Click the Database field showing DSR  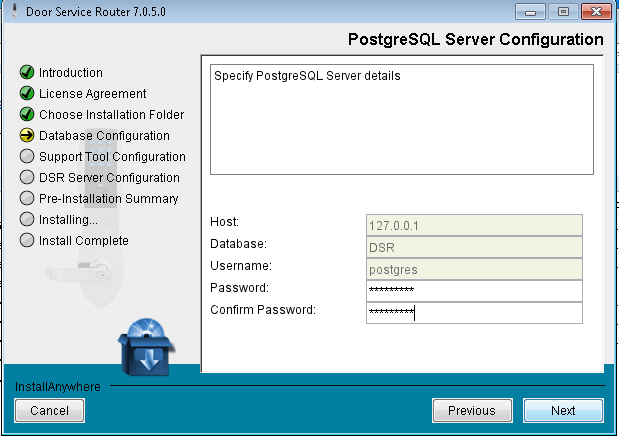(x=474, y=247)
